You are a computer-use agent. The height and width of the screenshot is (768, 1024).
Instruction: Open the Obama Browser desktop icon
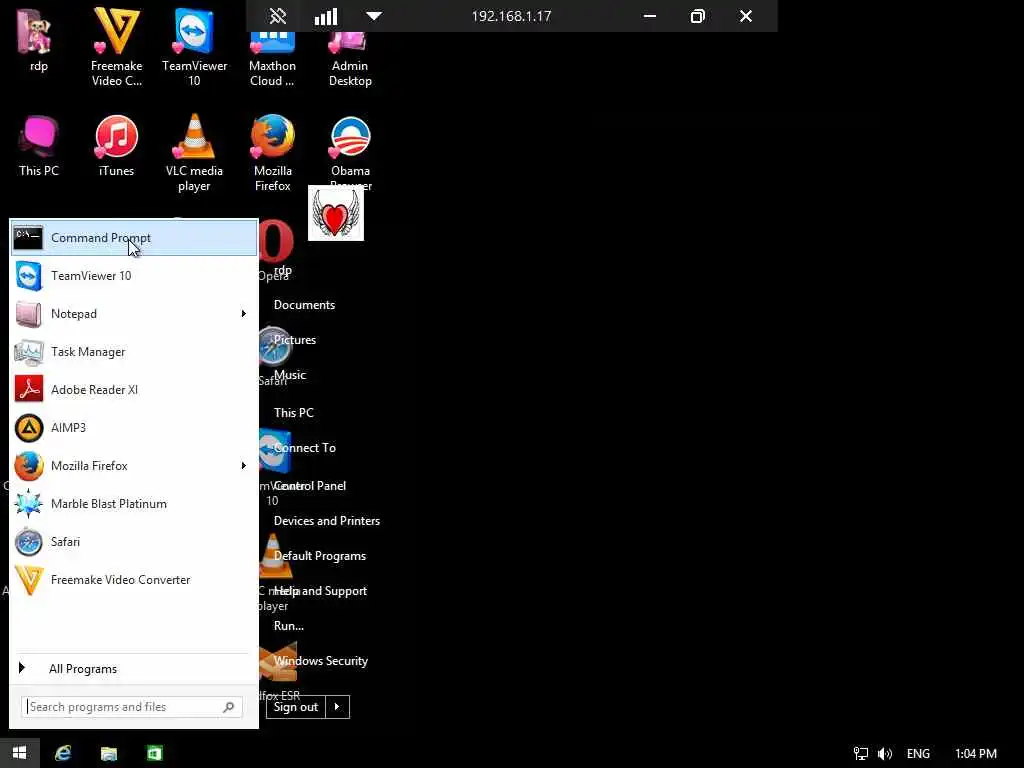(x=351, y=152)
